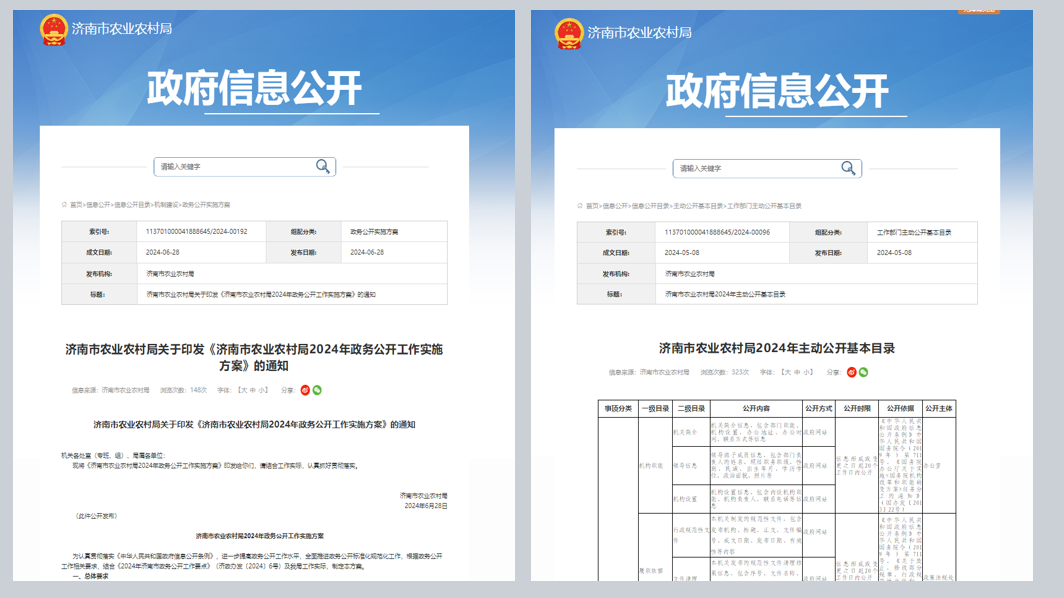
Task: Set font size 小 on the 政务公开工作实施方案 page
Action: tap(263, 390)
